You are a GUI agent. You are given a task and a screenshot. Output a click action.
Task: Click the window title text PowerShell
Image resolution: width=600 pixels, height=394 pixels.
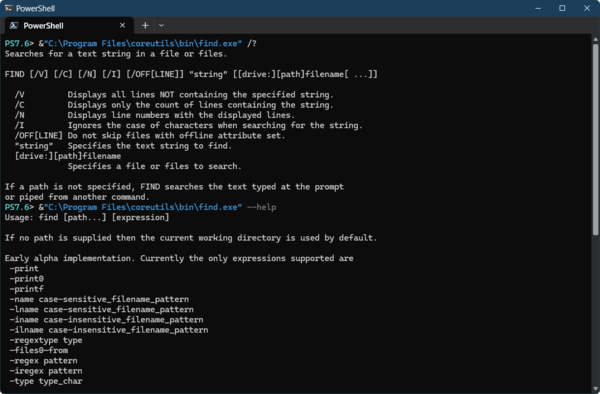click(x=36, y=8)
